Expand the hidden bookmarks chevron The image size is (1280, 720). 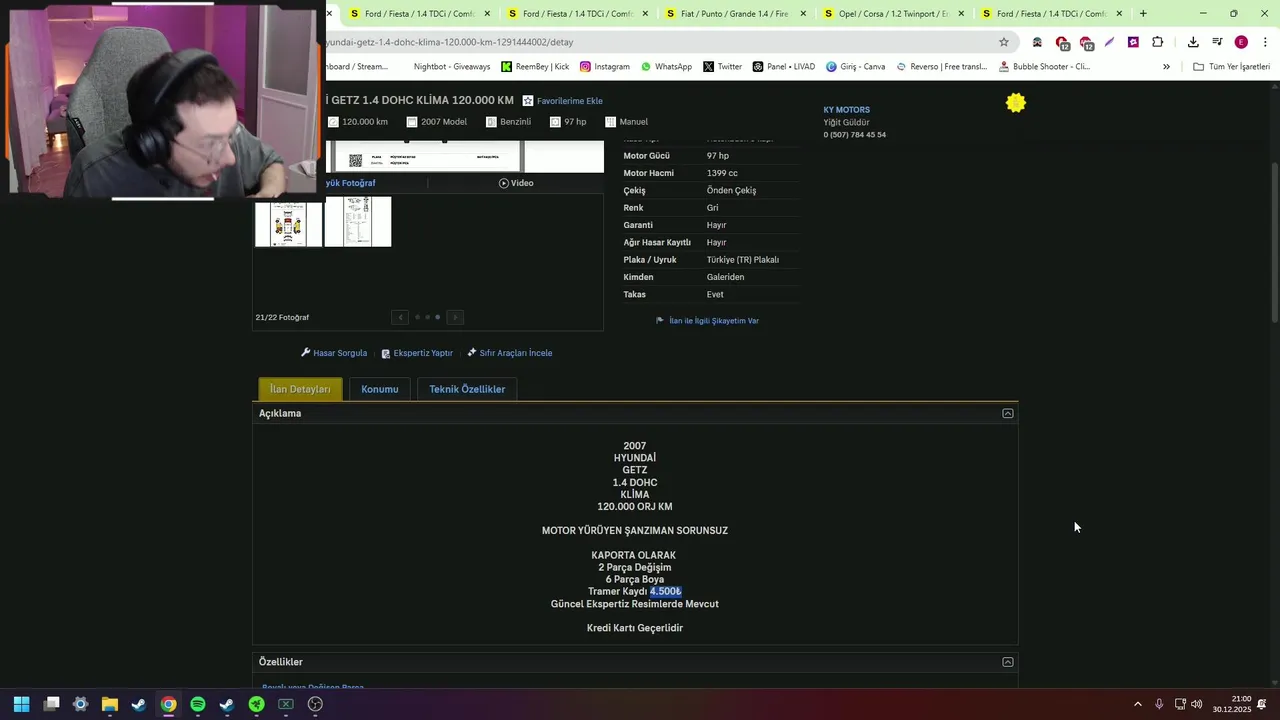click(x=1166, y=67)
